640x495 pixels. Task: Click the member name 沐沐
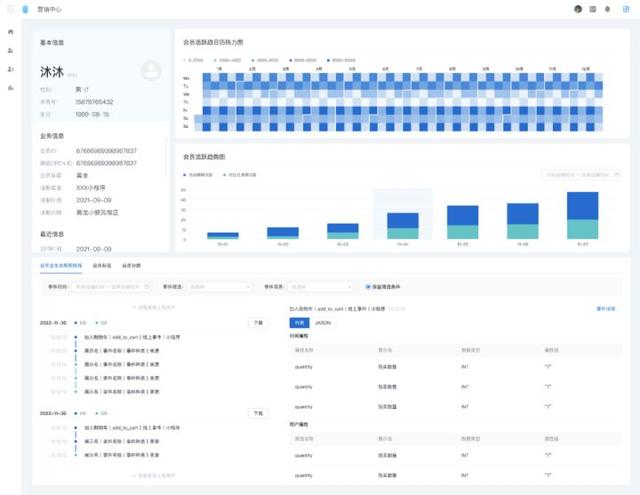52,72
